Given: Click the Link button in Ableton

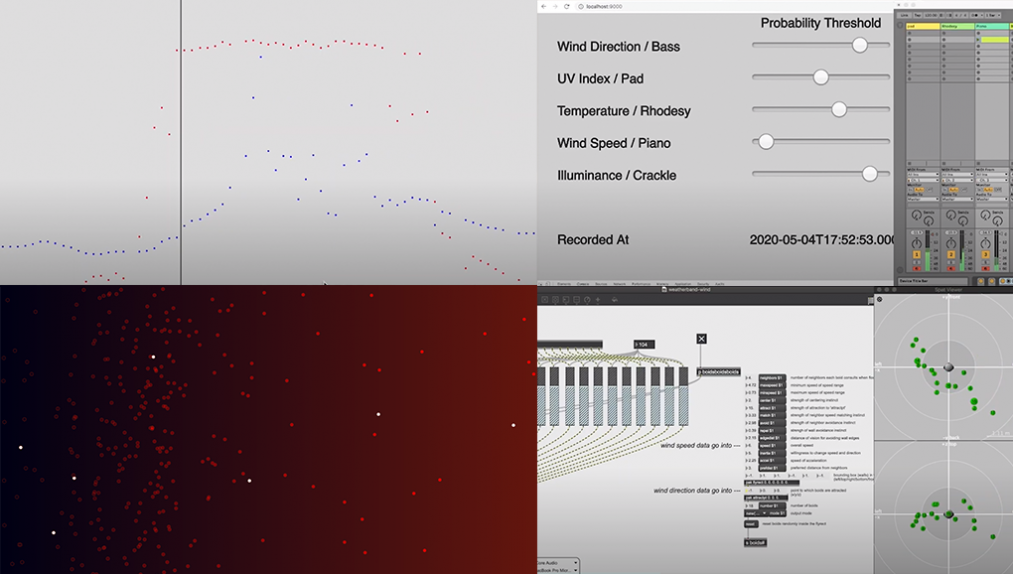Looking at the screenshot, I should point(904,15).
